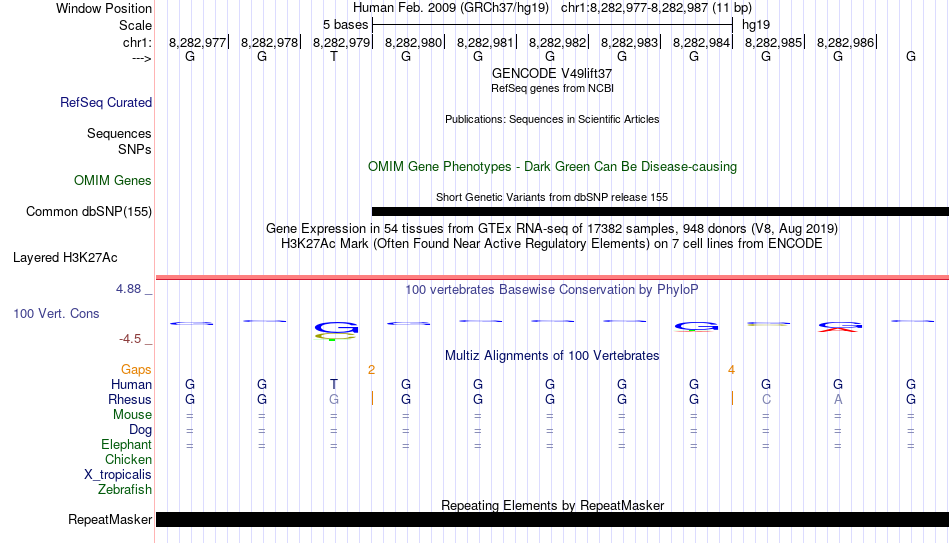The image size is (950, 543).
Task: Click the Chicken alignment row label
Action: [128, 460]
